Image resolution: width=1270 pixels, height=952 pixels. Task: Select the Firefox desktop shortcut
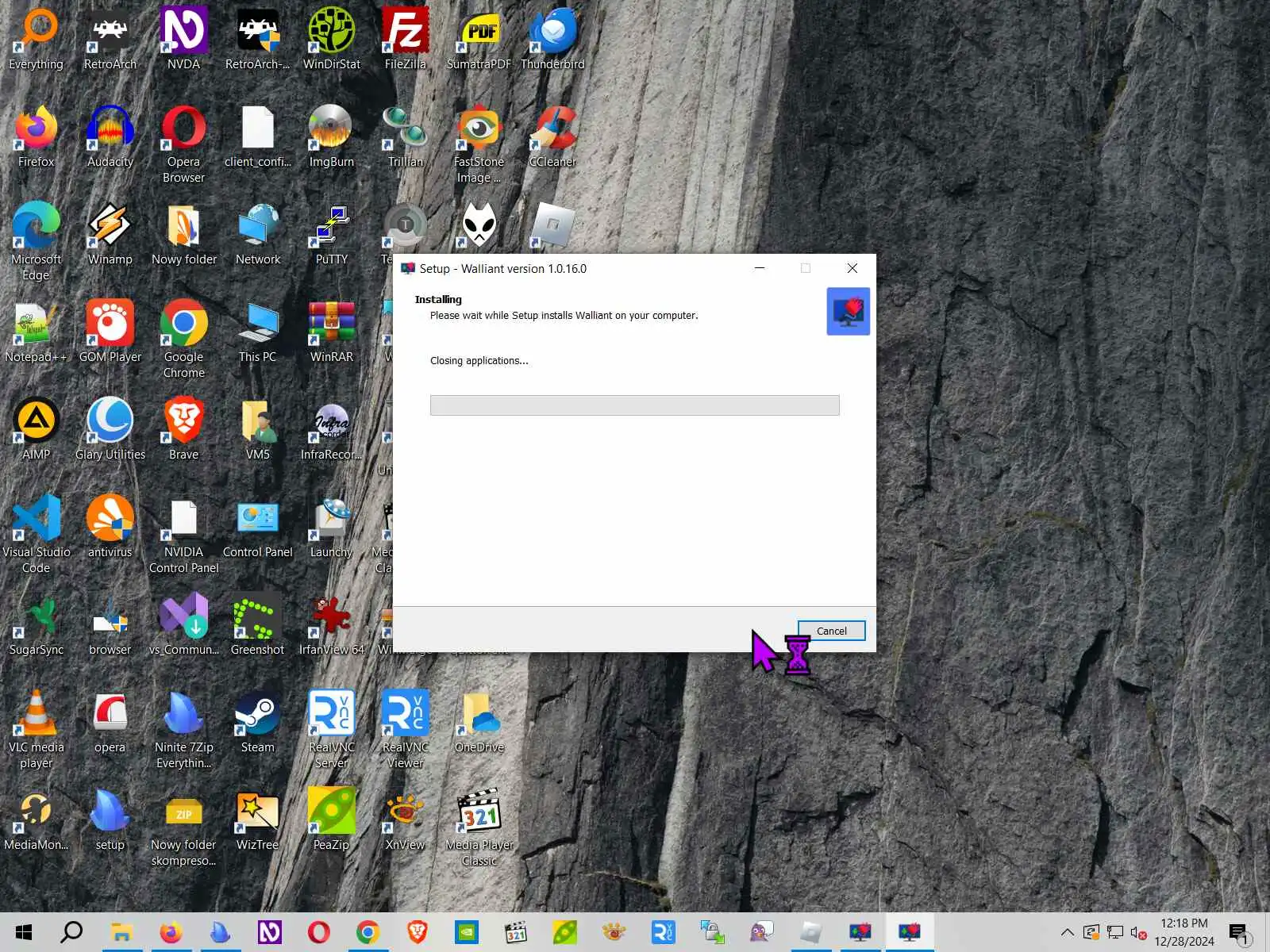pyautogui.click(x=37, y=136)
